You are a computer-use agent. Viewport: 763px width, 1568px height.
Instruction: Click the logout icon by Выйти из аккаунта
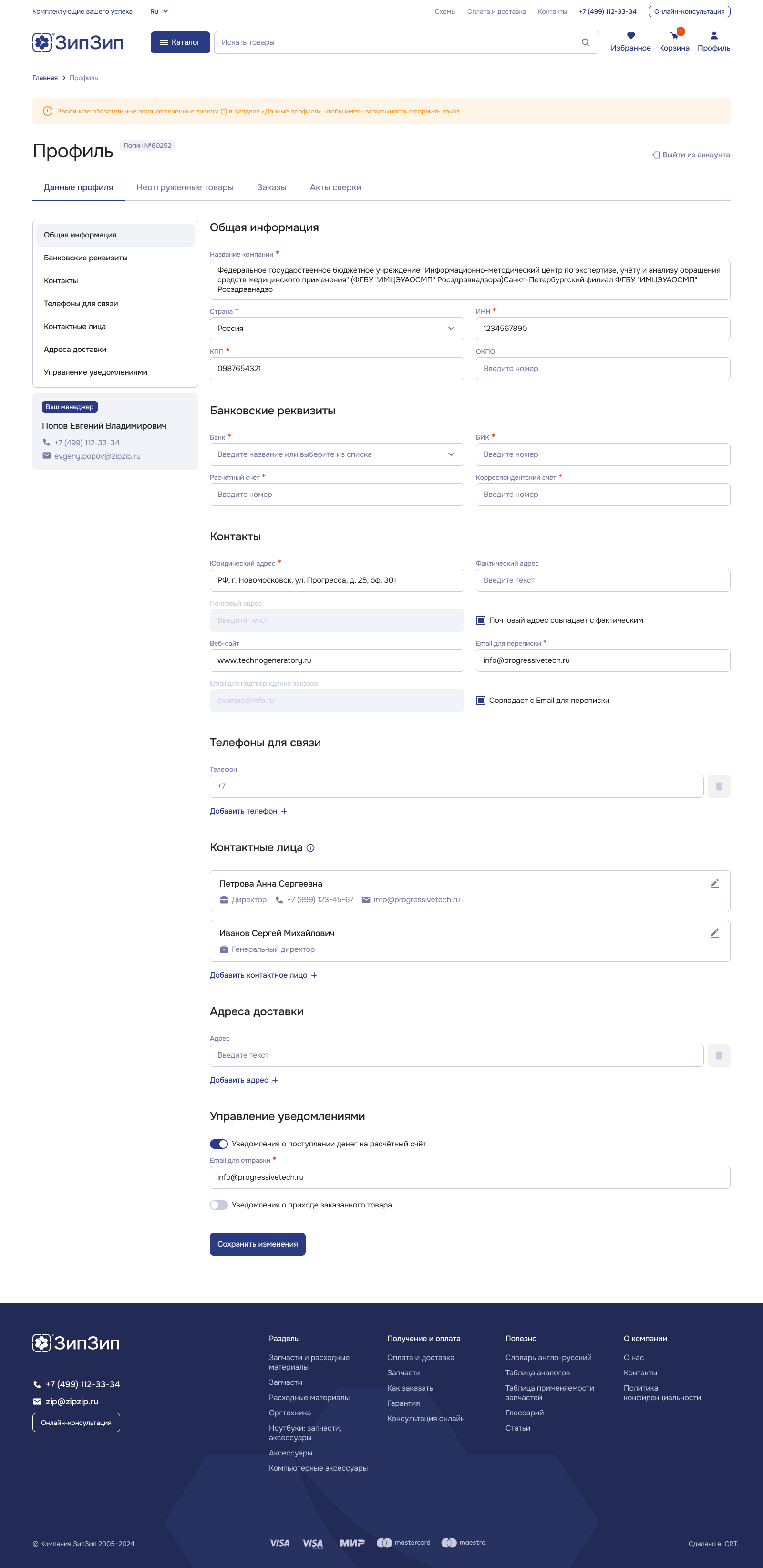pyautogui.click(x=655, y=155)
